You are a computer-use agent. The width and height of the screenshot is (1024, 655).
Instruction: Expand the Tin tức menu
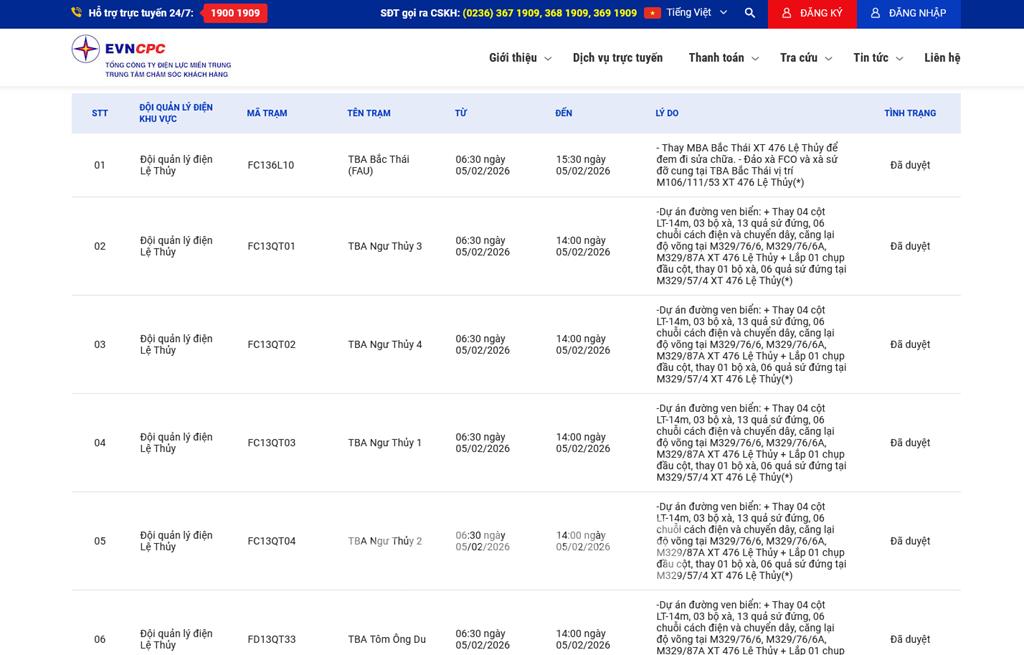pyautogui.click(x=877, y=58)
